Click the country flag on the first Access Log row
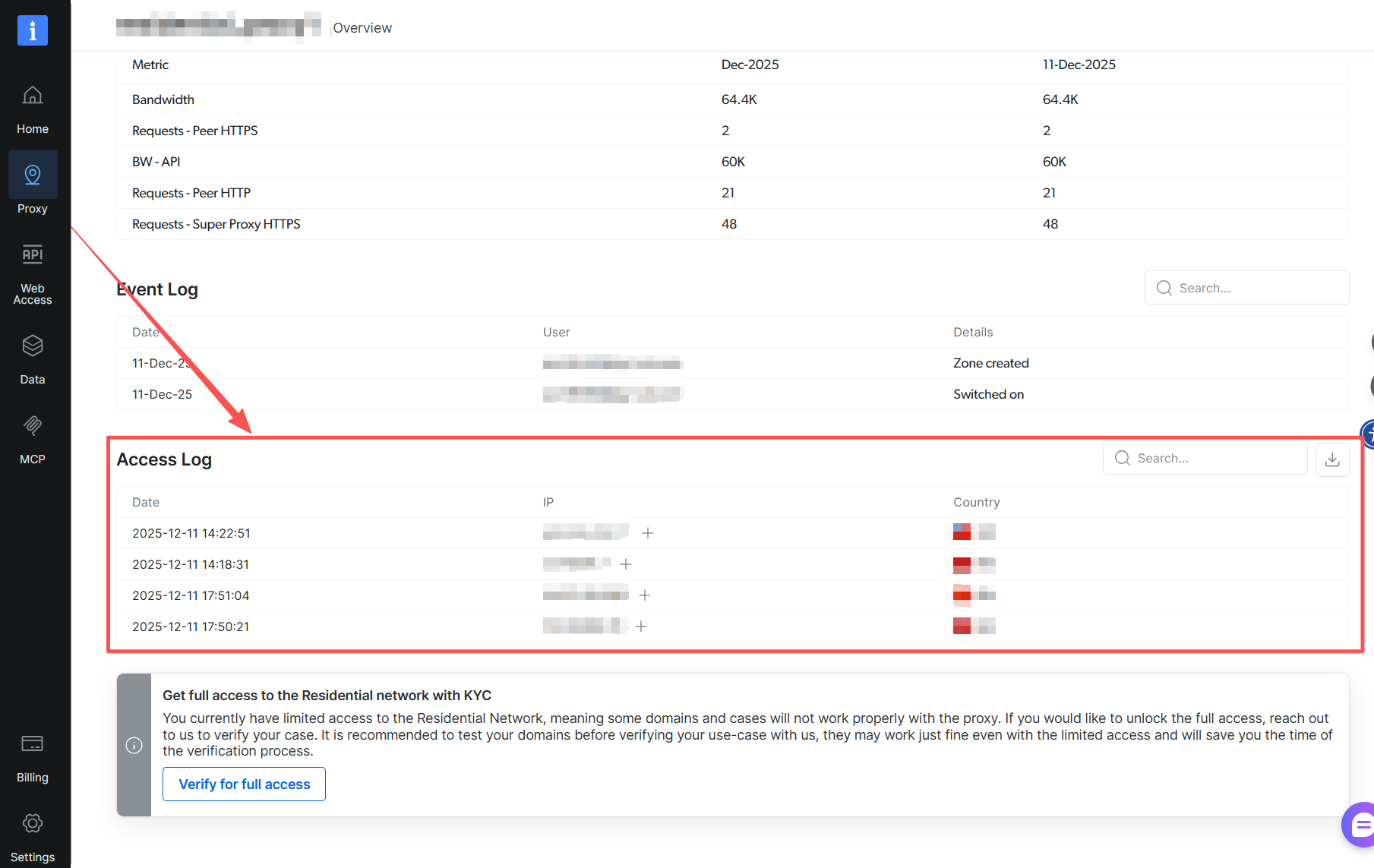This screenshot has height=868, width=1374. pos(962,532)
